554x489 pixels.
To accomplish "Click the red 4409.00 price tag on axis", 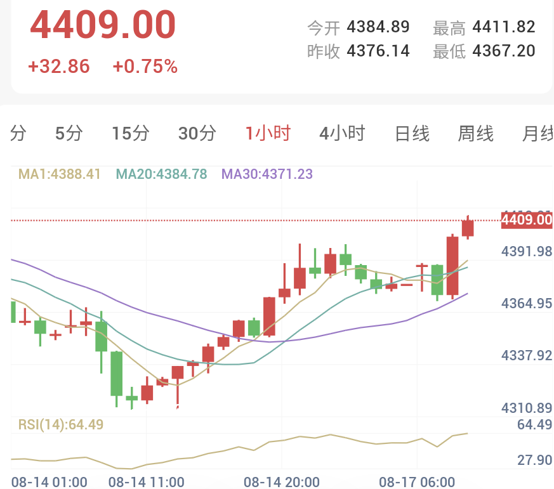I will (x=526, y=220).
